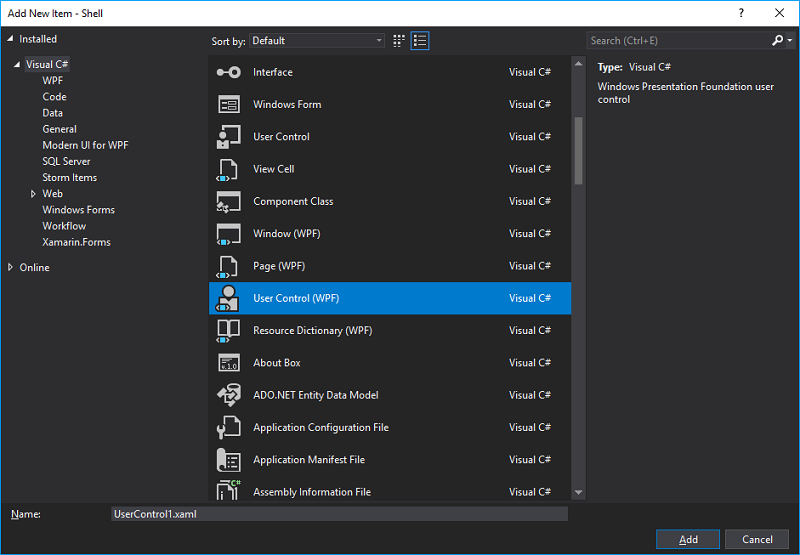Select the Interface template name
This screenshot has height=555, width=800.
(273, 72)
